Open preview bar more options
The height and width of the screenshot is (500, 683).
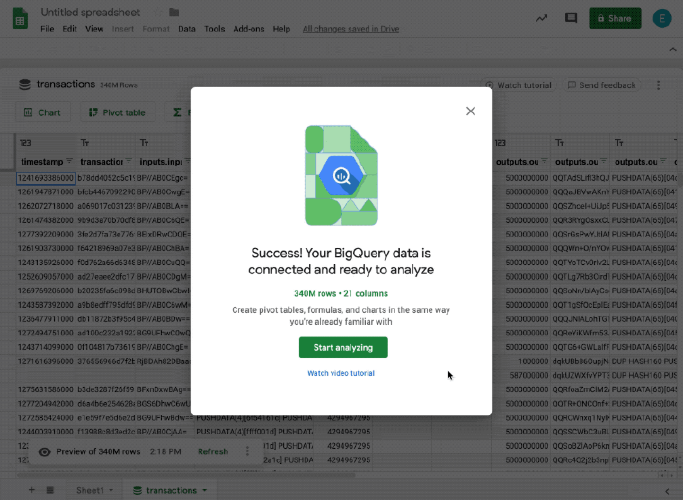pyautogui.click(x=247, y=452)
